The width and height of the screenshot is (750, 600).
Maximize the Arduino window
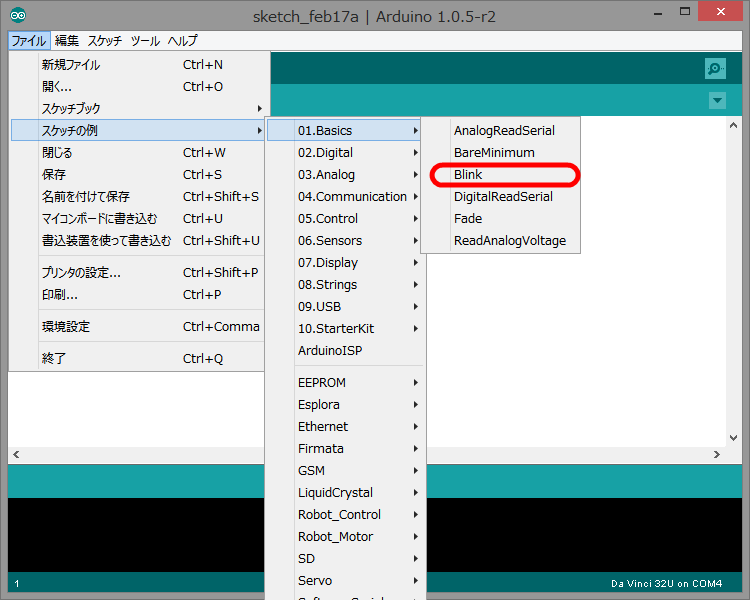pos(685,12)
